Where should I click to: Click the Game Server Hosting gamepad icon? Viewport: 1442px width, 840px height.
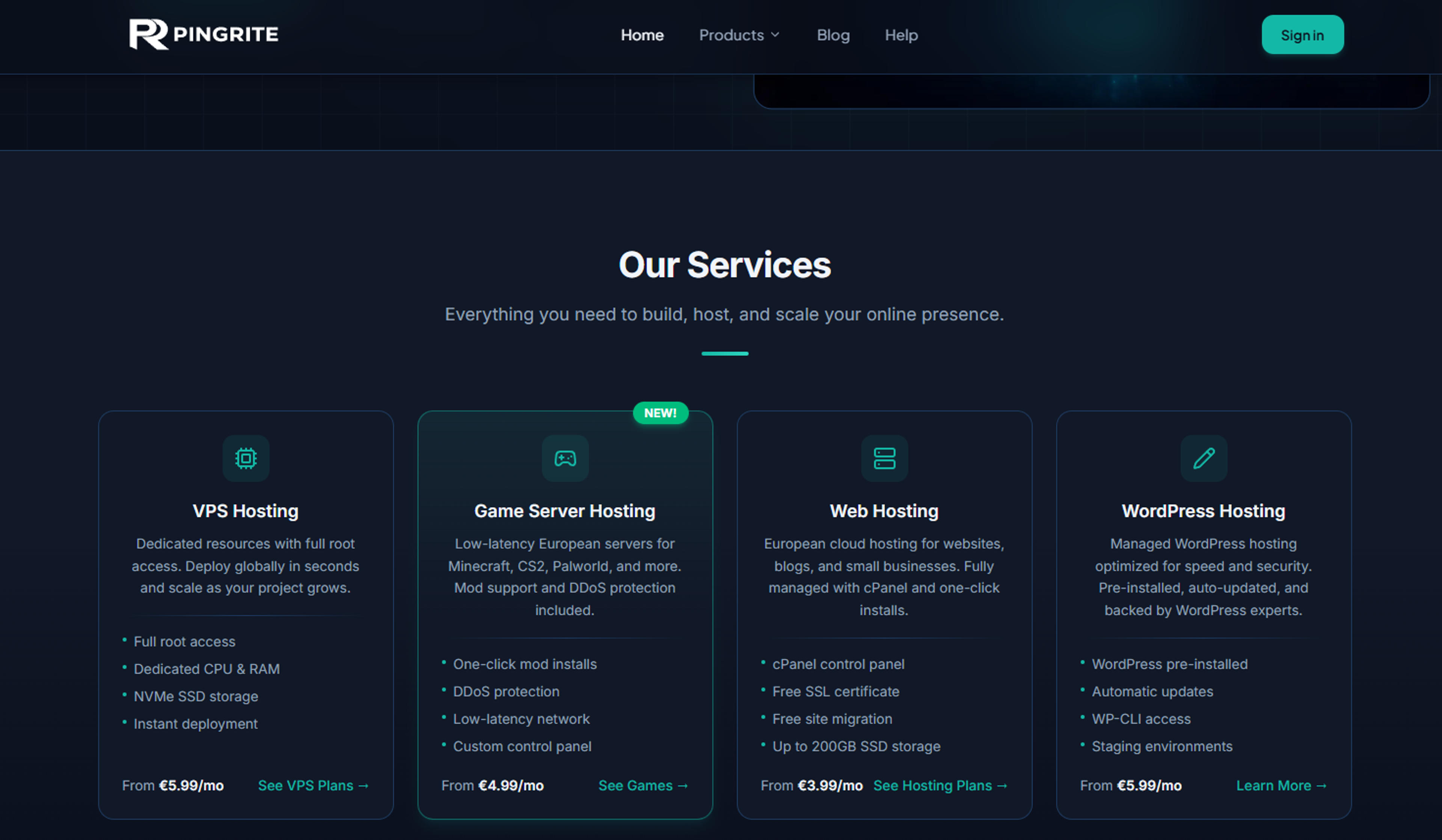click(566, 458)
